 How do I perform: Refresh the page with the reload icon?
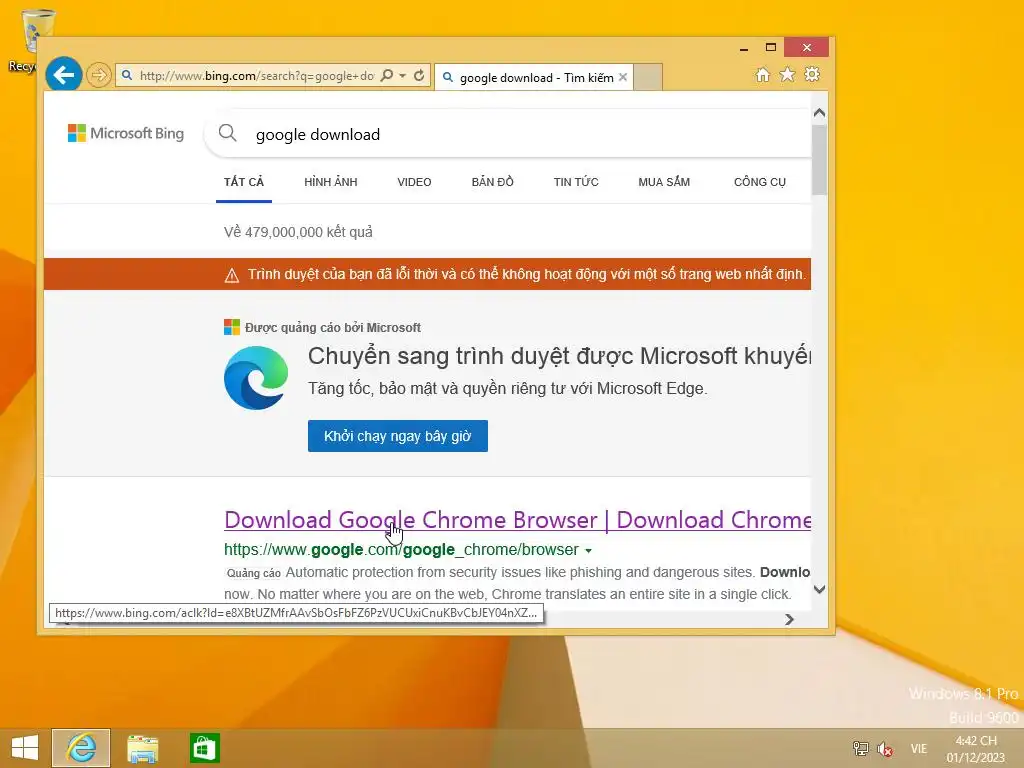(419, 75)
